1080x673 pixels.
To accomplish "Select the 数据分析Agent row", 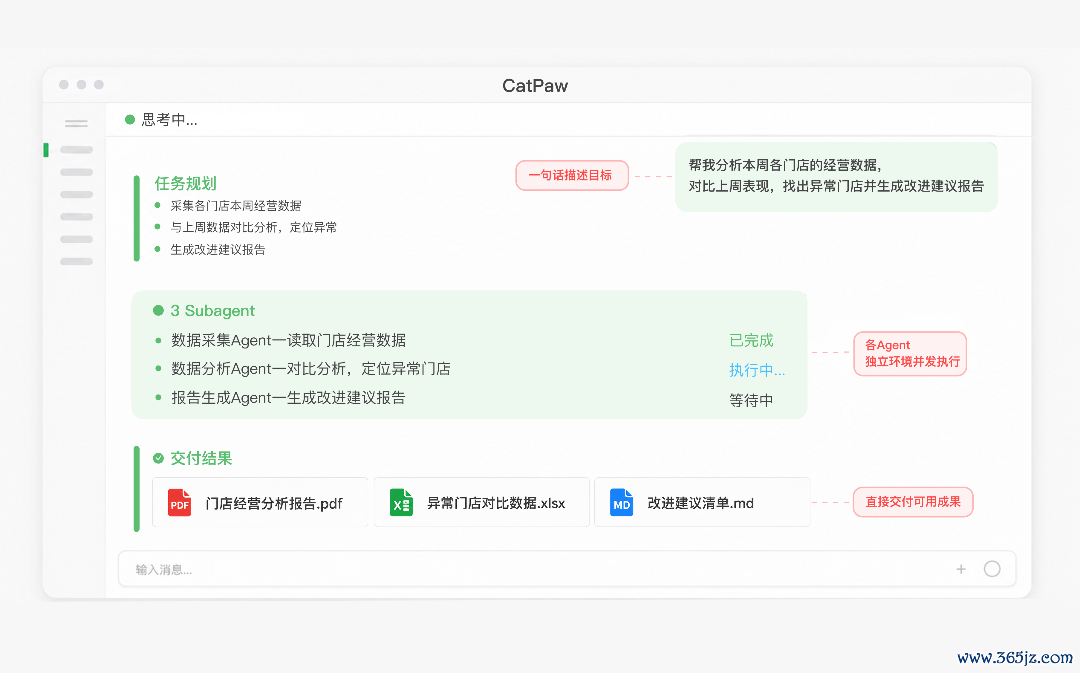I will 311,369.
